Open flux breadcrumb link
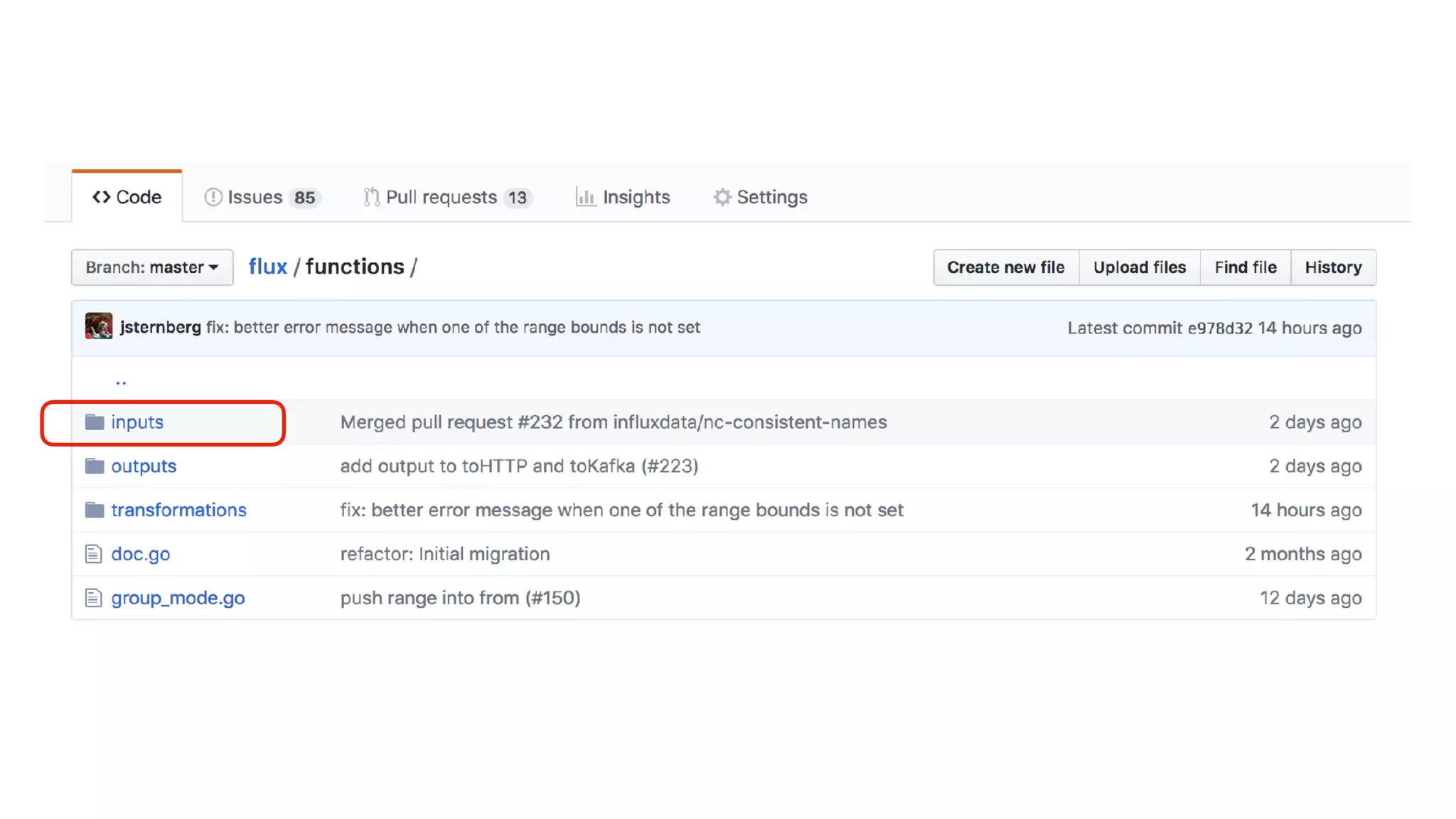This screenshot has width=1456, height=819. (267, 267)
